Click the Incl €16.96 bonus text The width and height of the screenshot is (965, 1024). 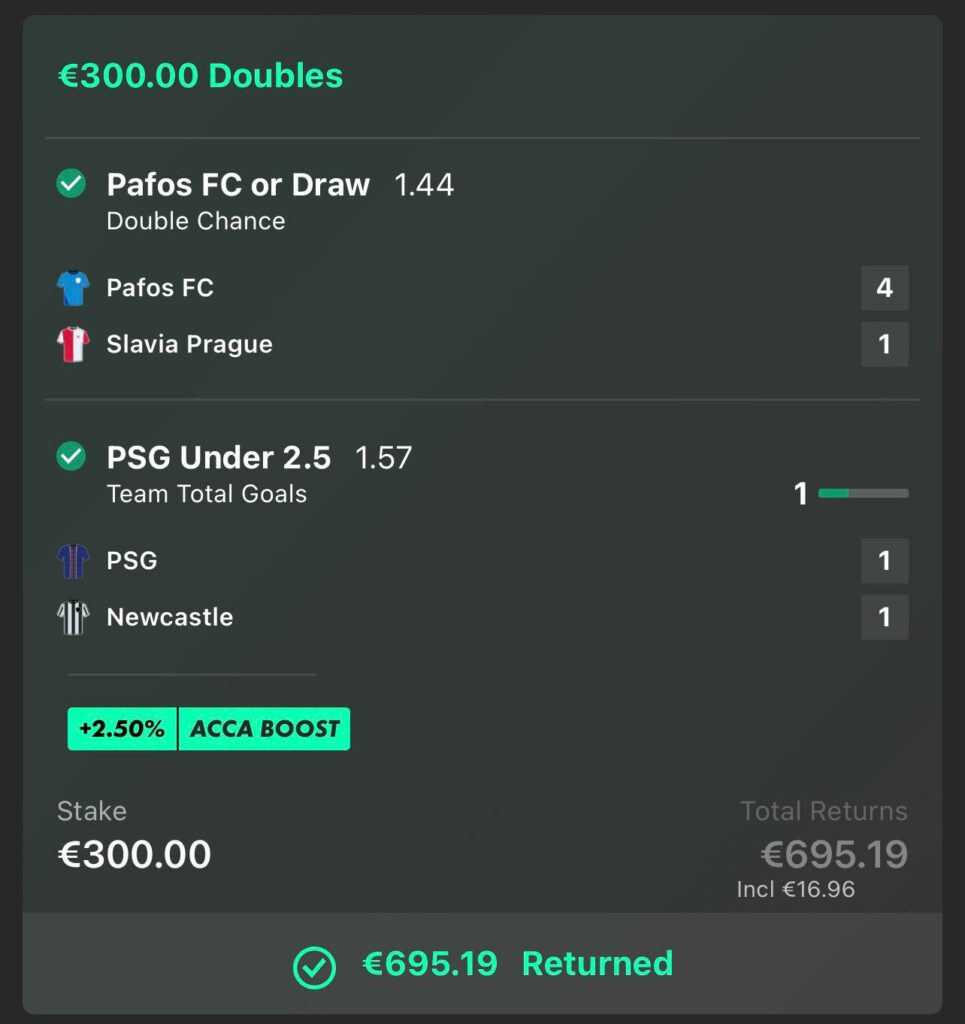coord(795,889)
